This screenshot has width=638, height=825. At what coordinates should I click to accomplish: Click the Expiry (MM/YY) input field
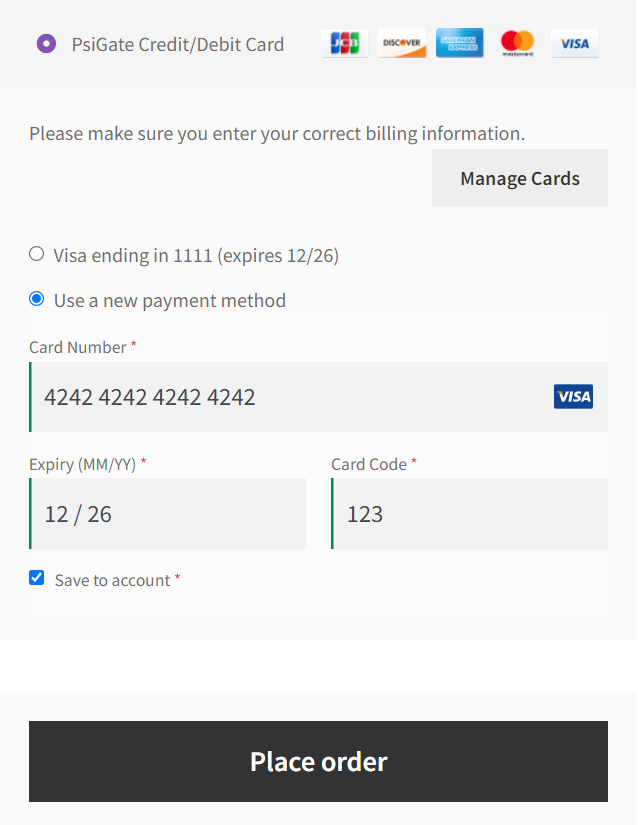point(167,513)
